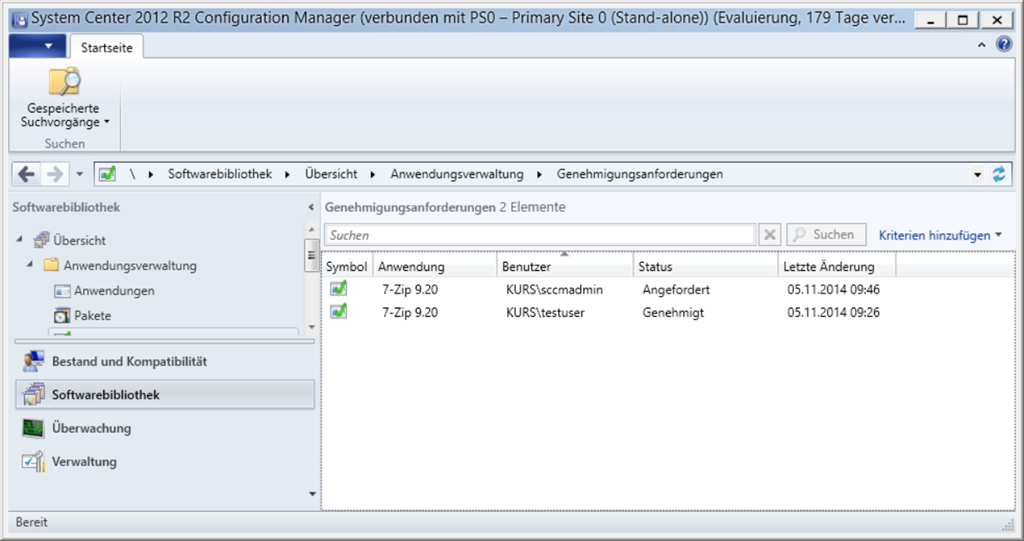Click the breadcrumb root checkmark icon
Image resolution: width=1024 pixels, height=541 pixels.
[x=107, y=174]
